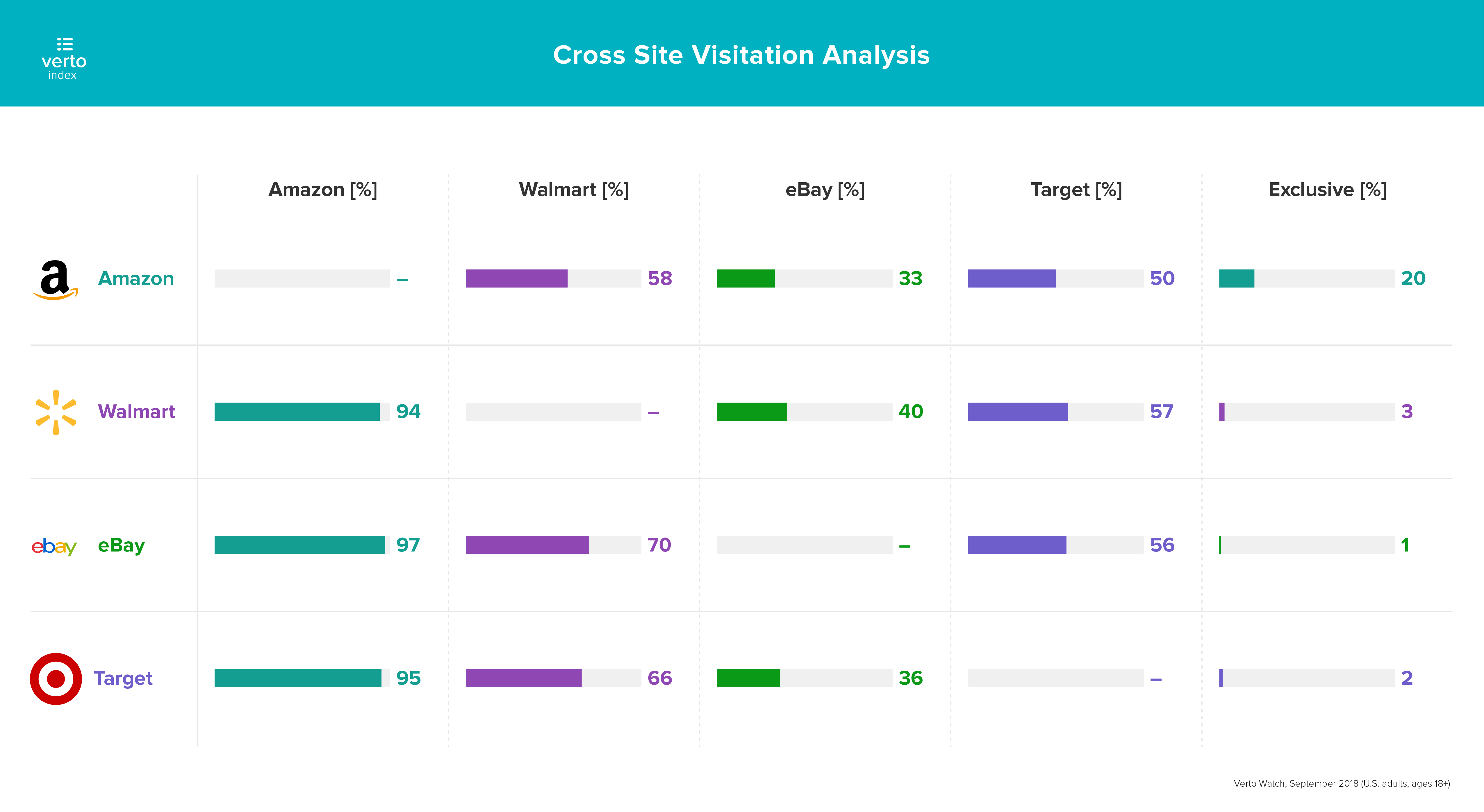The width and height of the screenshot is (1484, 812).
Task: Click Target row's eBay 36 percent bar
Action: point(748,678)
